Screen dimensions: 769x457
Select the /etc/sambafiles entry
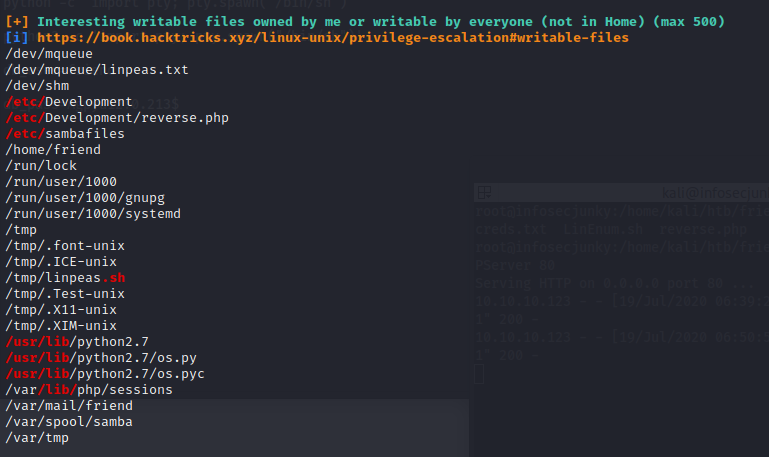tap(65, 133)
